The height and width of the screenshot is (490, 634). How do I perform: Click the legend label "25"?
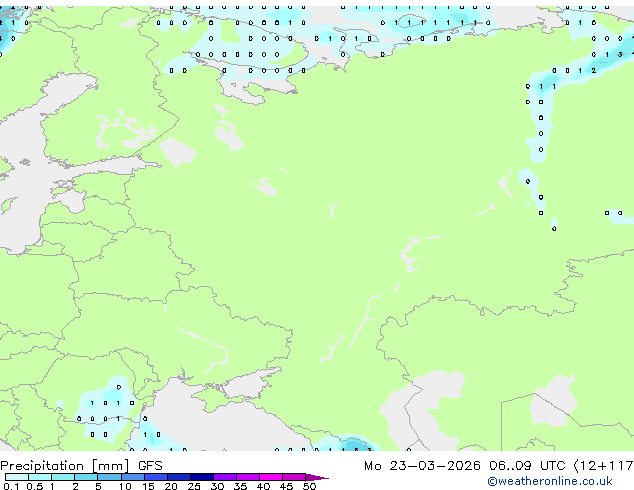pyautogui.click(x=194, y=486)
